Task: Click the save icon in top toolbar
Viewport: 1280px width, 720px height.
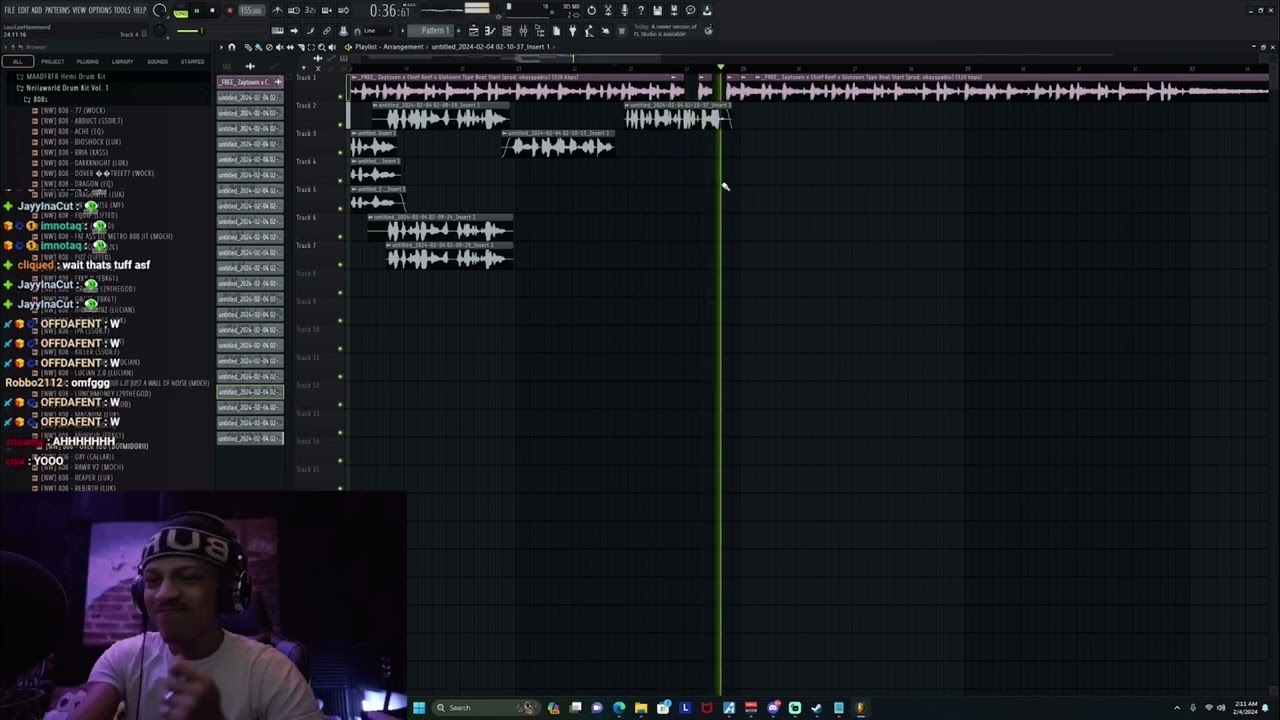Action: (x=657, y=11)
